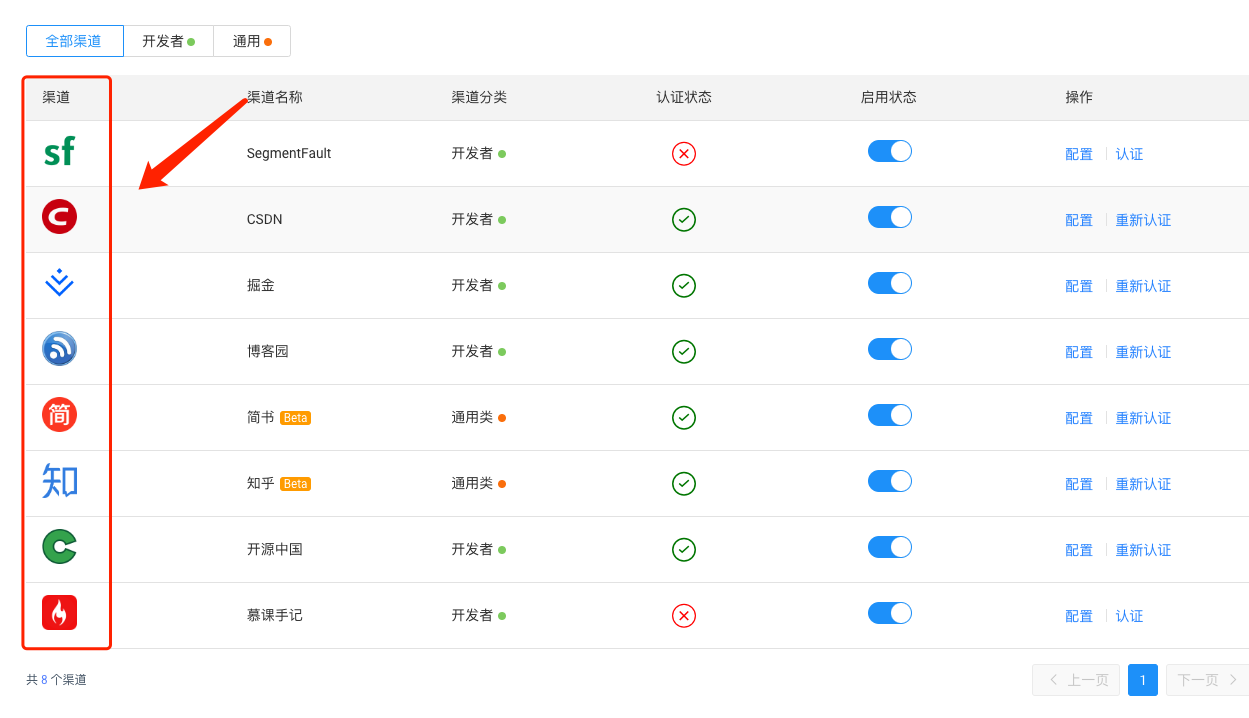Open 配置 for 知乎

point(1079,484)
